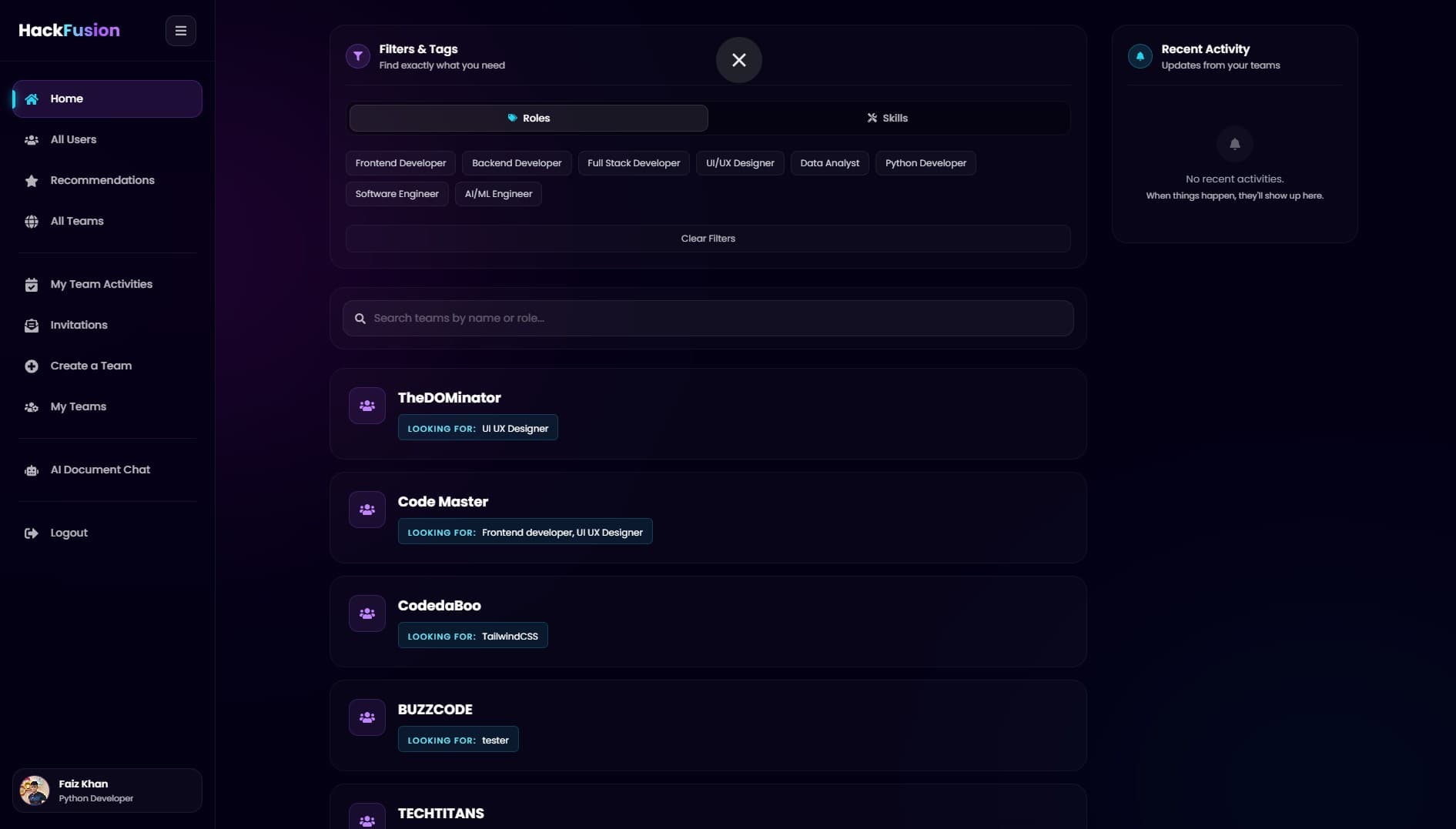Image resolution: width=1456 pixels, height=829 pixels.
Task: Click 'LOOKING FOR: tester' badge
Action: click(458, 740)
